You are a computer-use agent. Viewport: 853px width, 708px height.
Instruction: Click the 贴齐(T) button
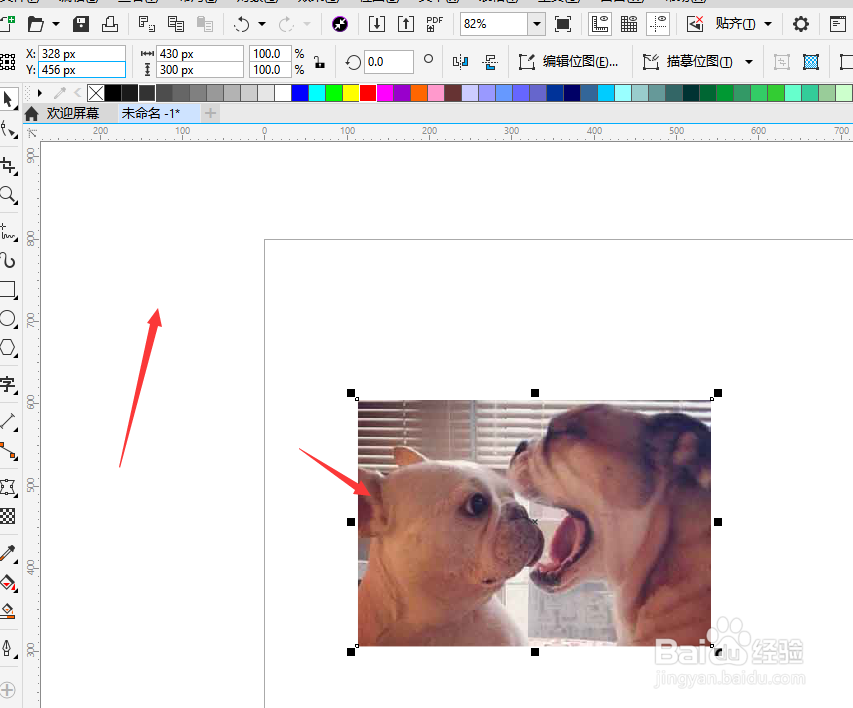734,24
